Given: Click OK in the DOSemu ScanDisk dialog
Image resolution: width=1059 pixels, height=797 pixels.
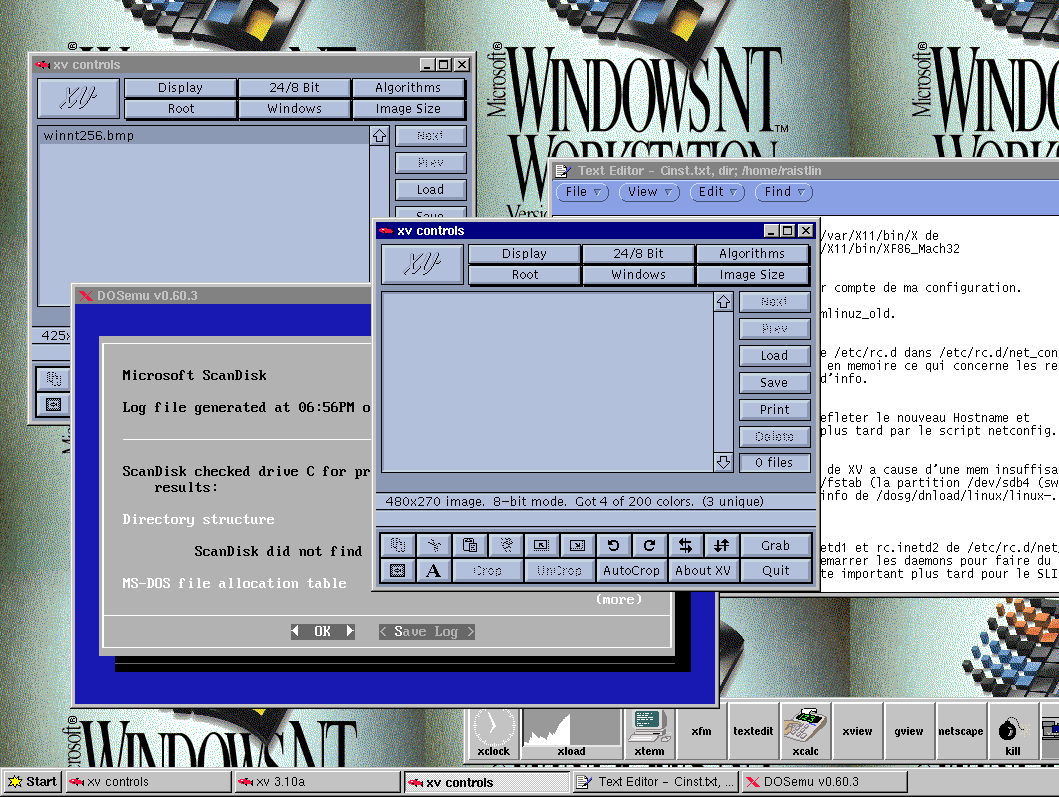Looking at the screenshot, I should (323, 632).
